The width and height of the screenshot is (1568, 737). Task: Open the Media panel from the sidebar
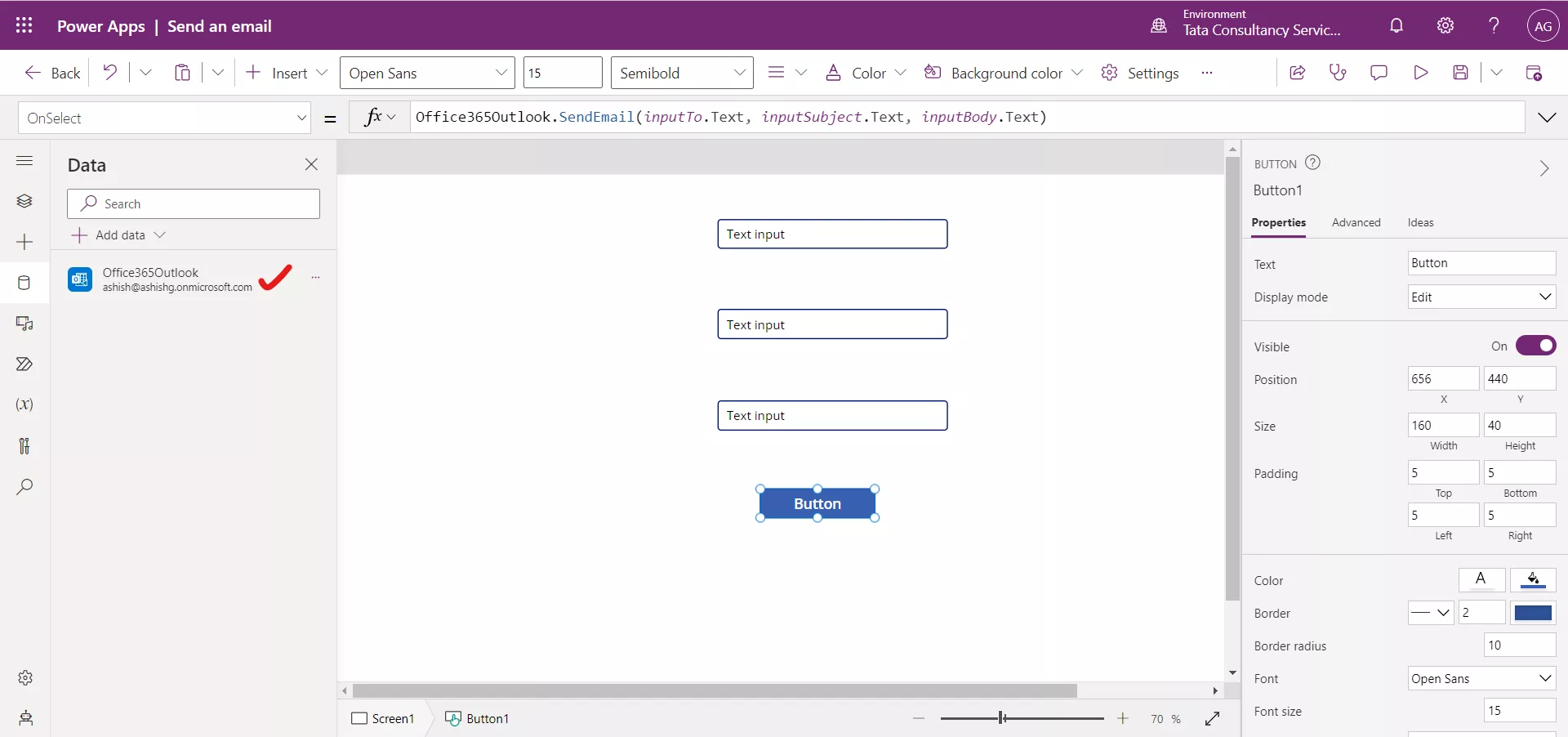(24, 324)
